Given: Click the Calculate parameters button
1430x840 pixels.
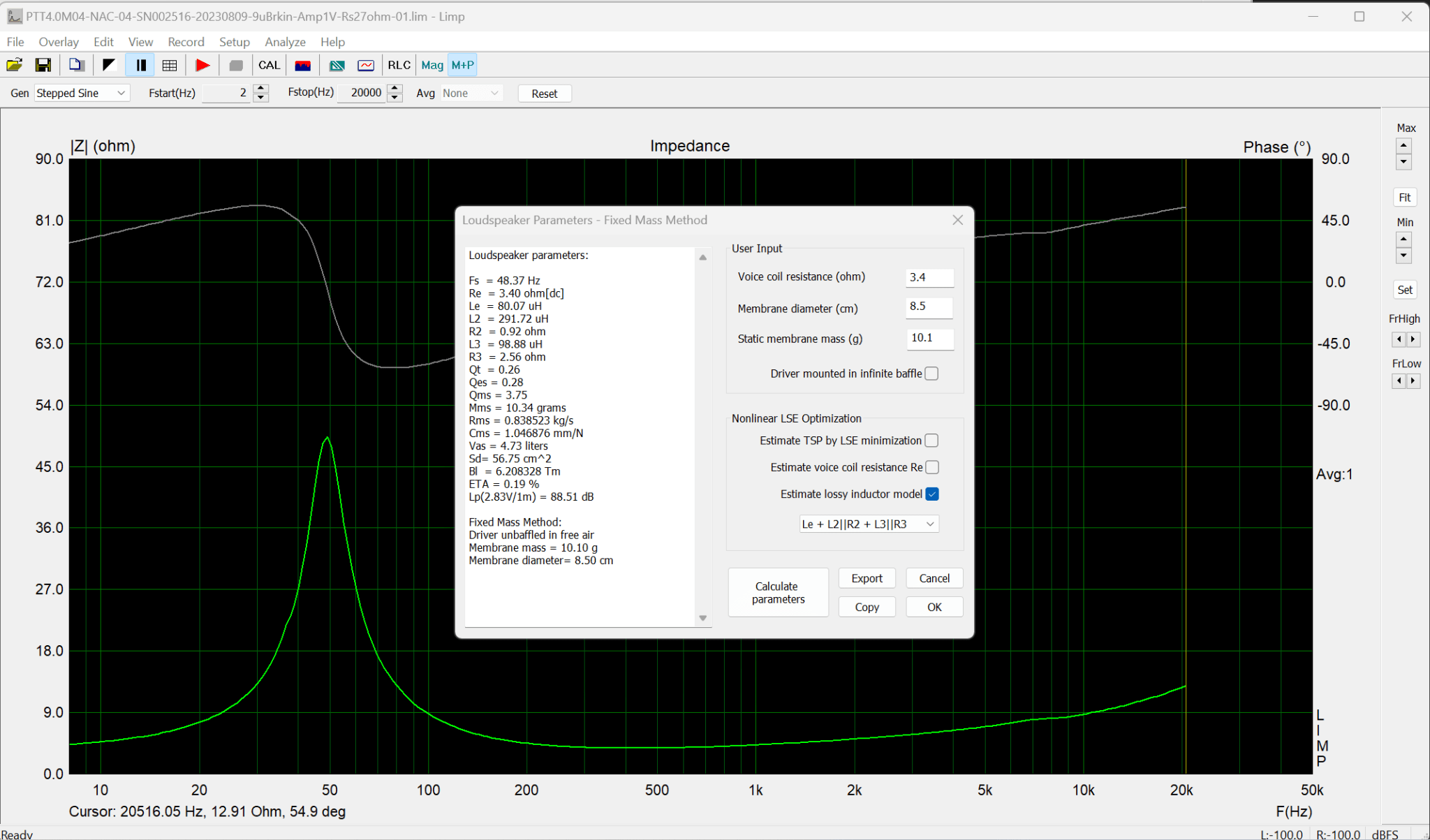Looking at the screenshot, I should [778, 592].
